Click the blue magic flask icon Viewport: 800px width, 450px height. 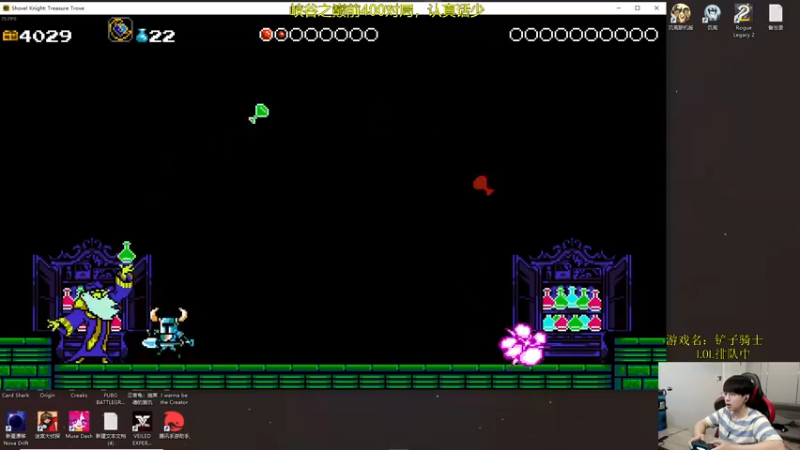142,35
